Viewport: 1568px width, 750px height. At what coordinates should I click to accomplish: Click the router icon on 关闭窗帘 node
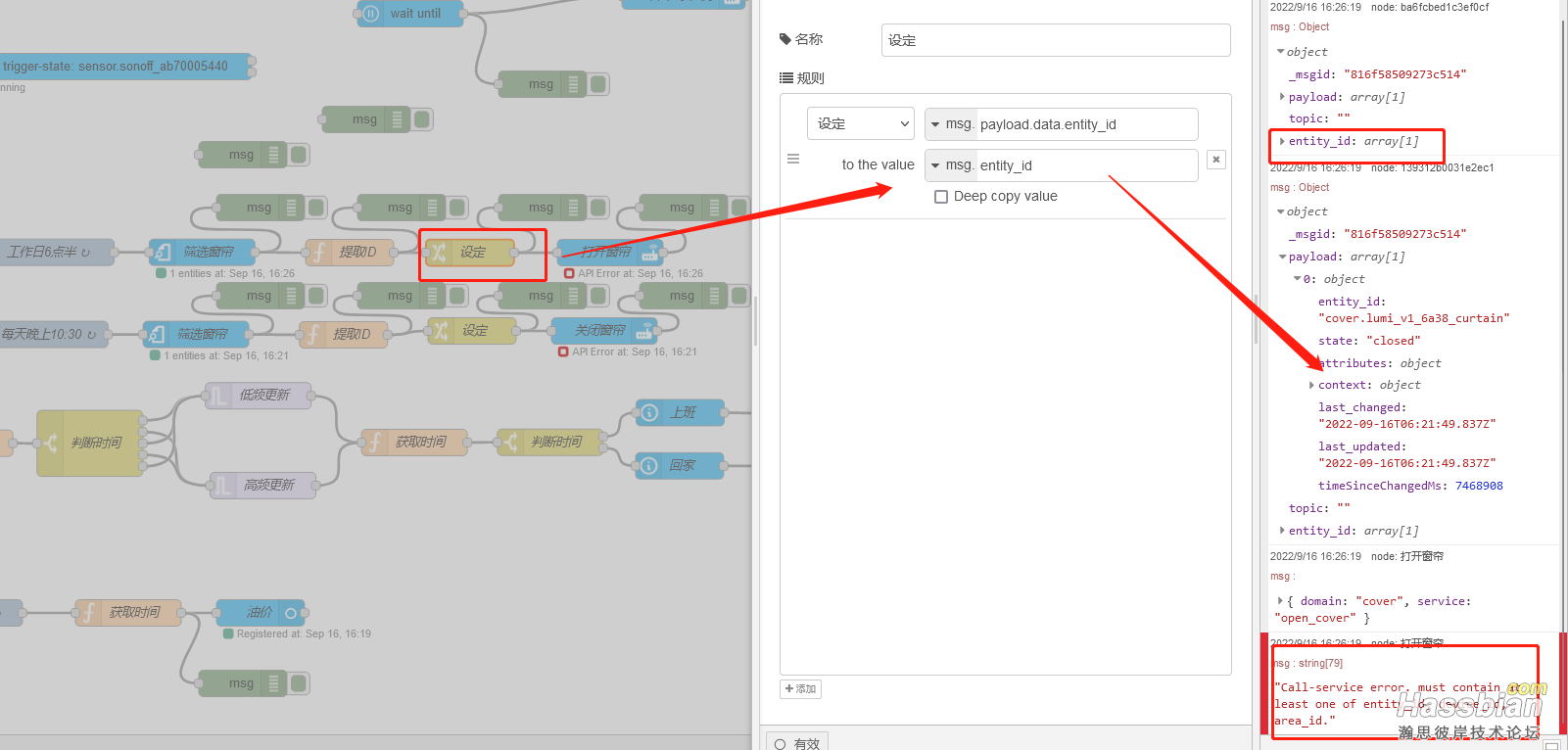[644, 331]
